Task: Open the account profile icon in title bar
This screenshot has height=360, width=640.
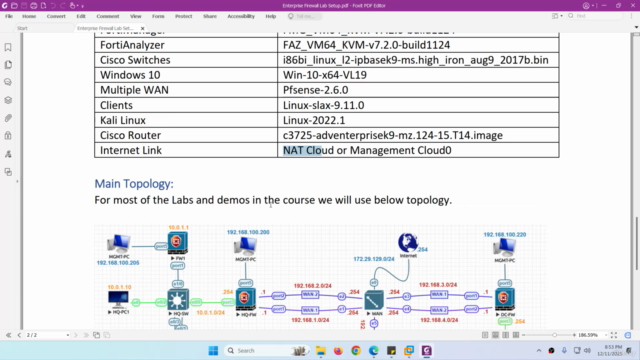Action: pos(586,6)
